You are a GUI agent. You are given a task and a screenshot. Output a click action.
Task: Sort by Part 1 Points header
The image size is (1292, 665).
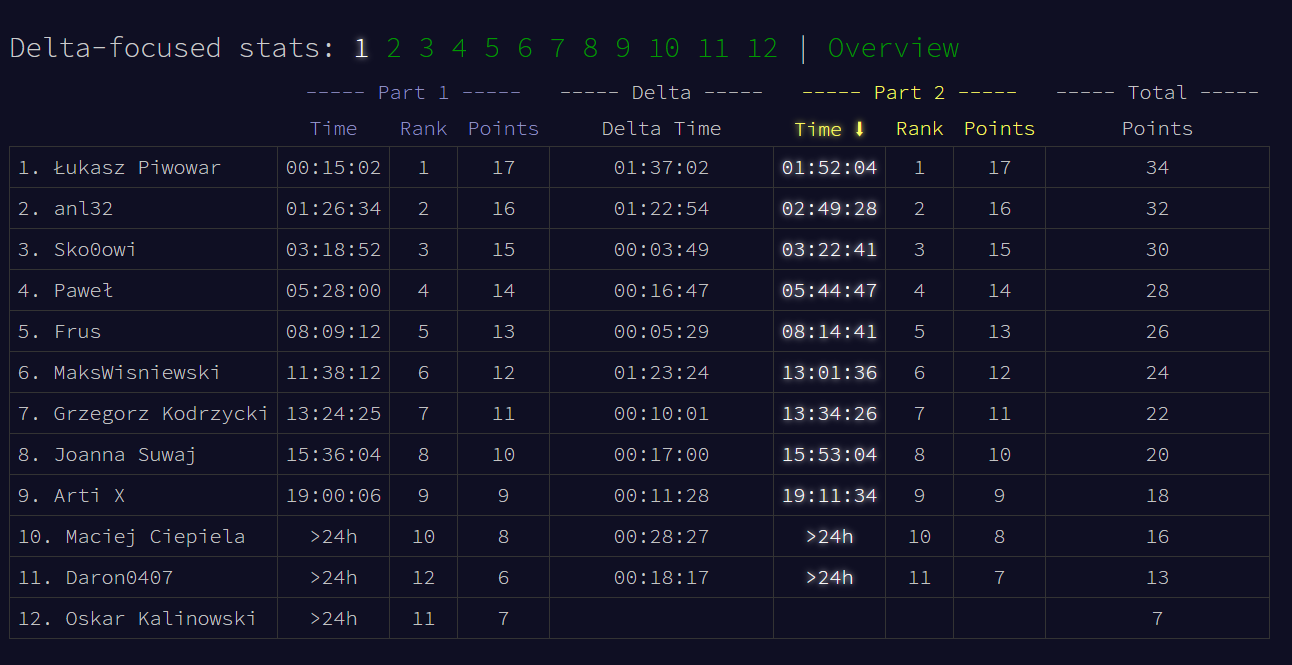click(503, 129)
